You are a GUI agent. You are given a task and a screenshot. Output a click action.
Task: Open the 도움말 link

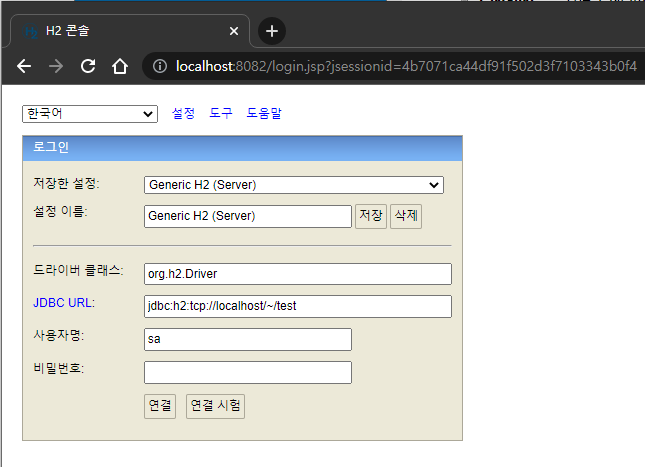264,113
